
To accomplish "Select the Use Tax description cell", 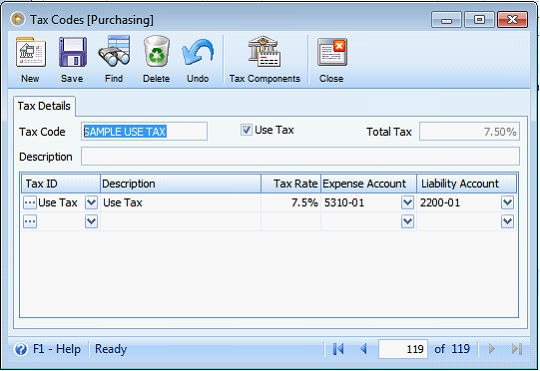I will (181, 203).
